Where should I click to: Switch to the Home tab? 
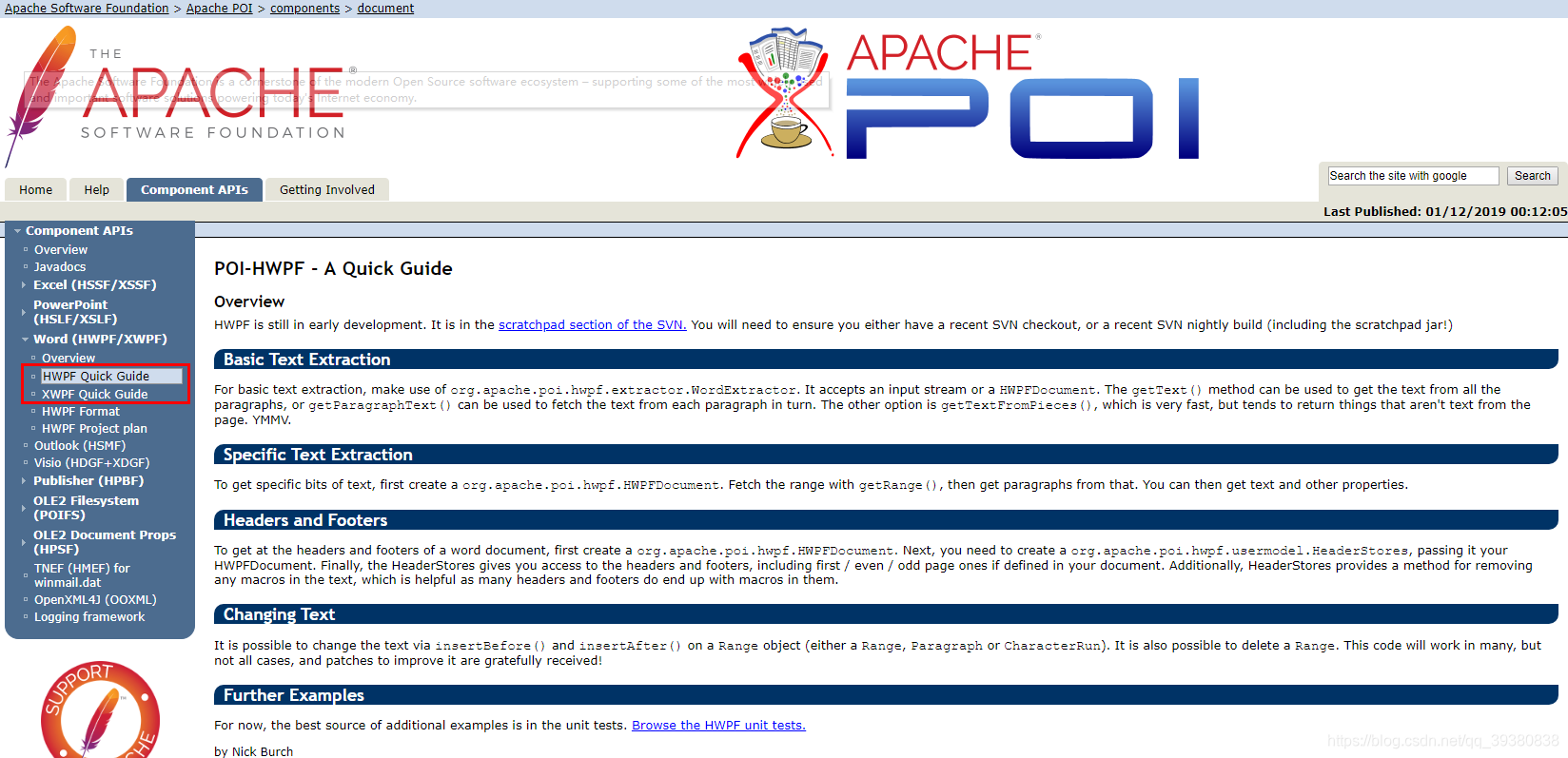click(36, 189)
